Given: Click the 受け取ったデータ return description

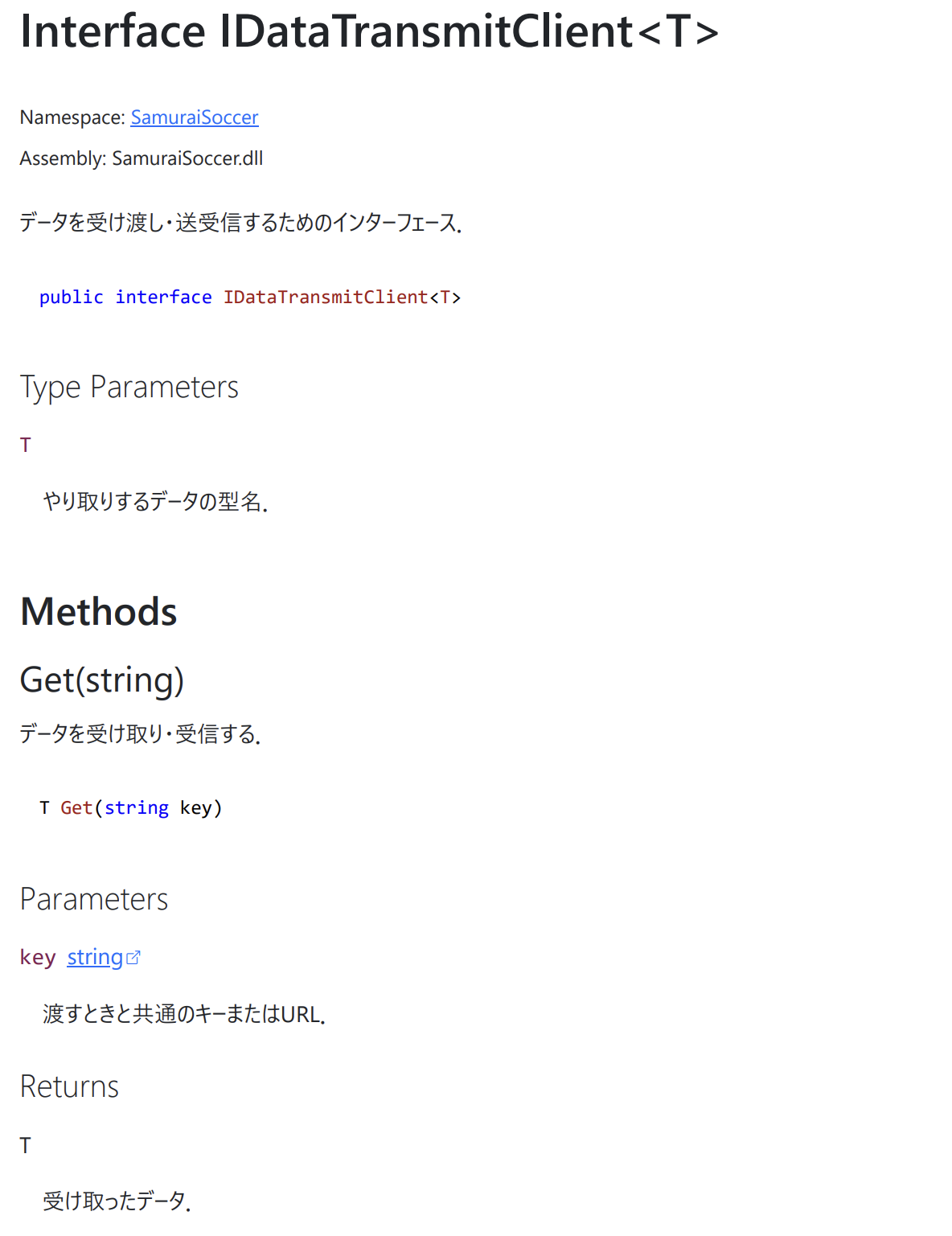Looking at the screenshot, I should click(x=117, y=1201).
